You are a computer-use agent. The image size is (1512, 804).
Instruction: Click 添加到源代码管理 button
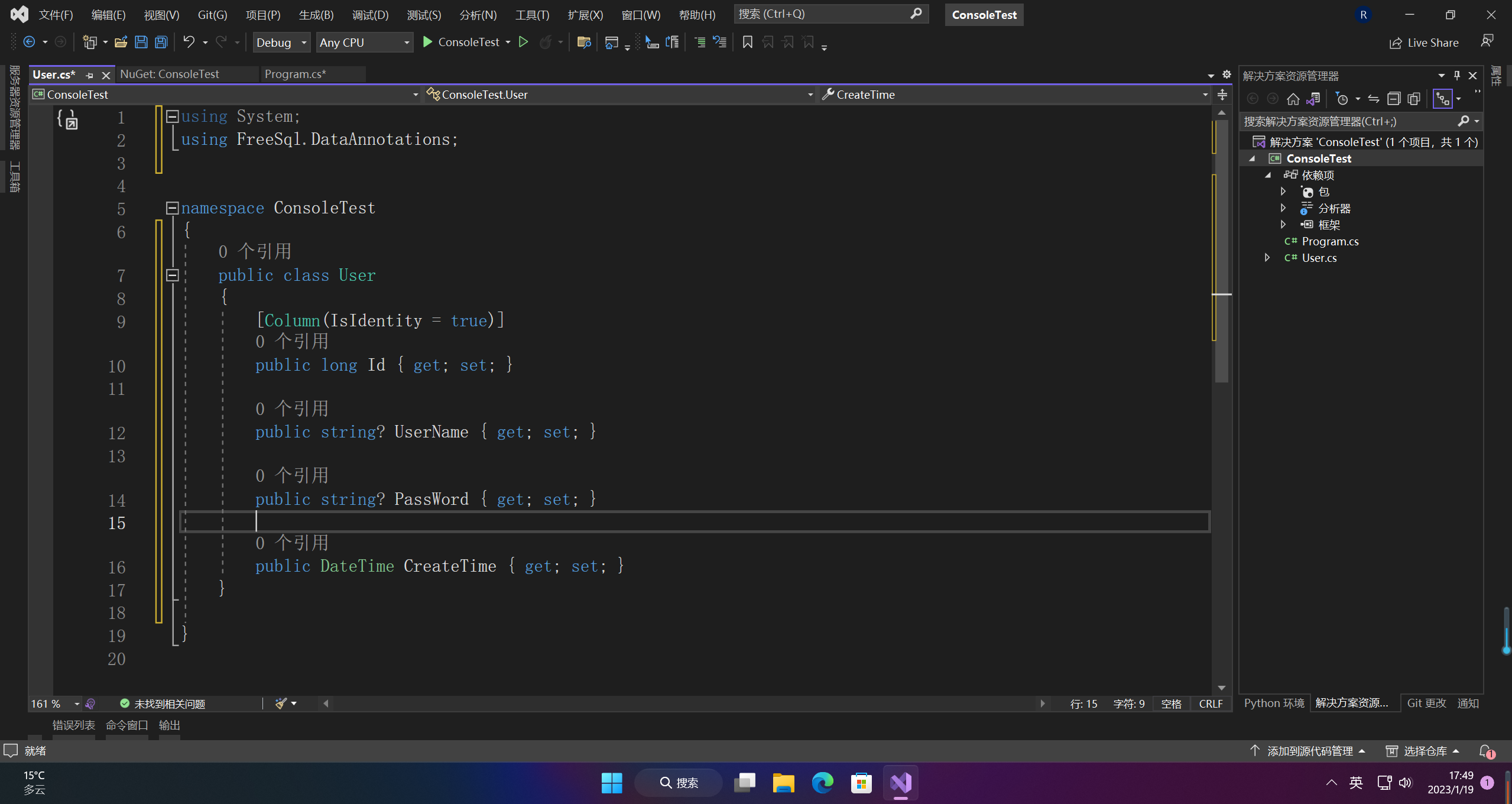pos(1307,751)
